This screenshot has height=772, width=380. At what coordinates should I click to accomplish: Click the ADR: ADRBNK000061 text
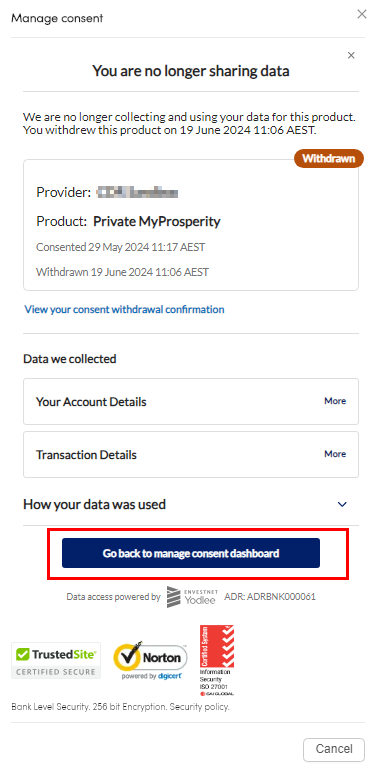click(x=270, y=597)
